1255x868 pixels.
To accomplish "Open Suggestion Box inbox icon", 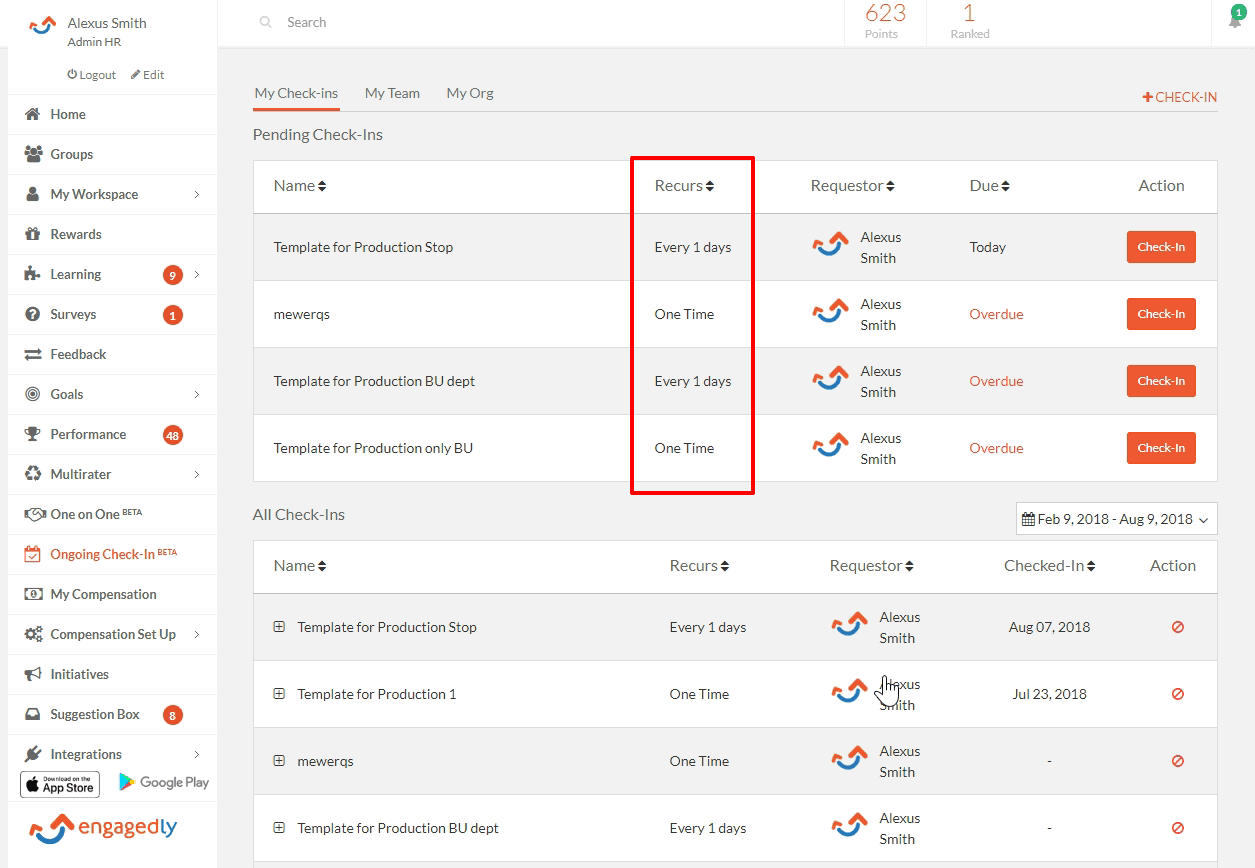I will coord(33,714).
